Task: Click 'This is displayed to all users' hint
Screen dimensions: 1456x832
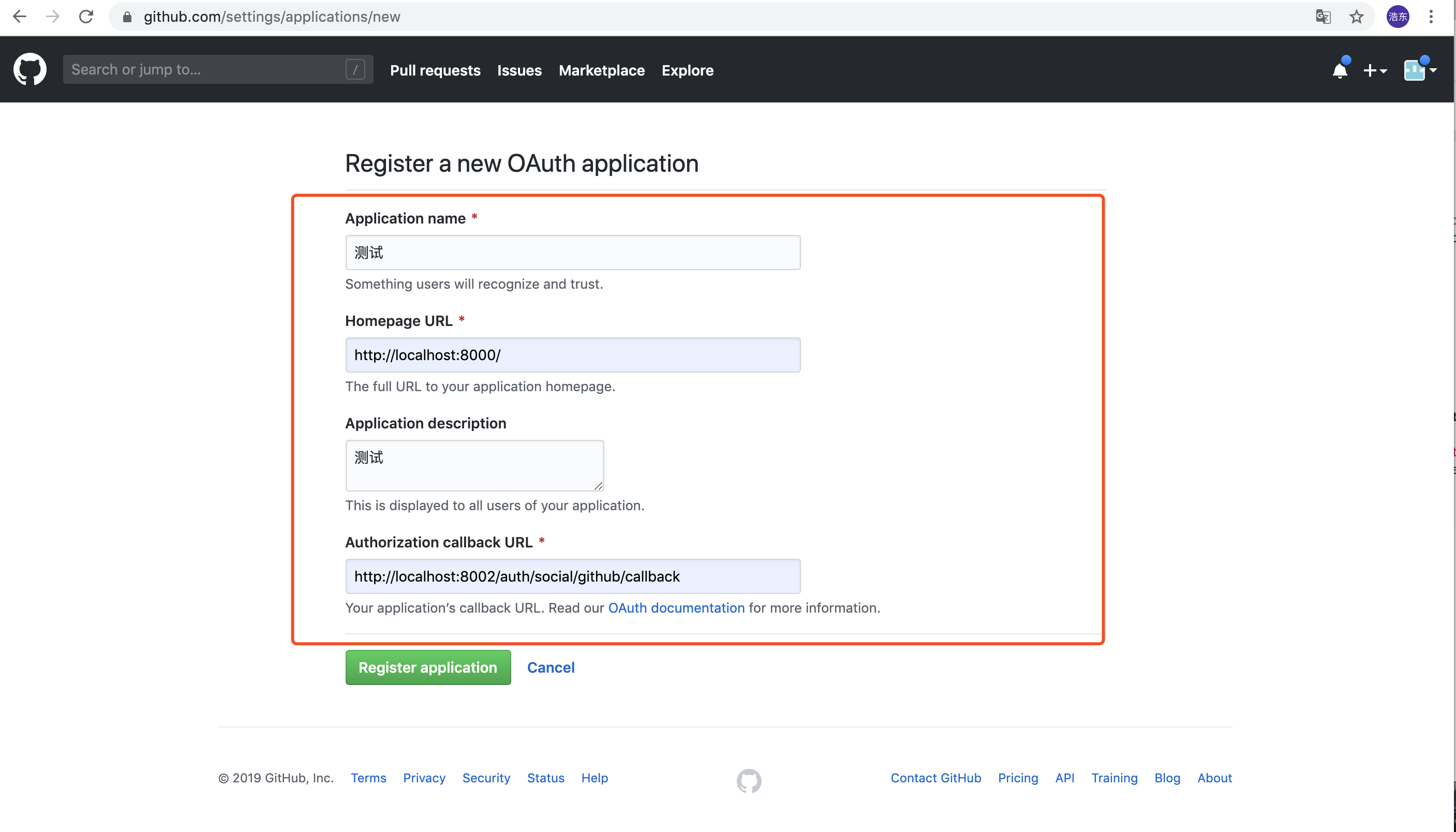Action: (x=494, y=505)
